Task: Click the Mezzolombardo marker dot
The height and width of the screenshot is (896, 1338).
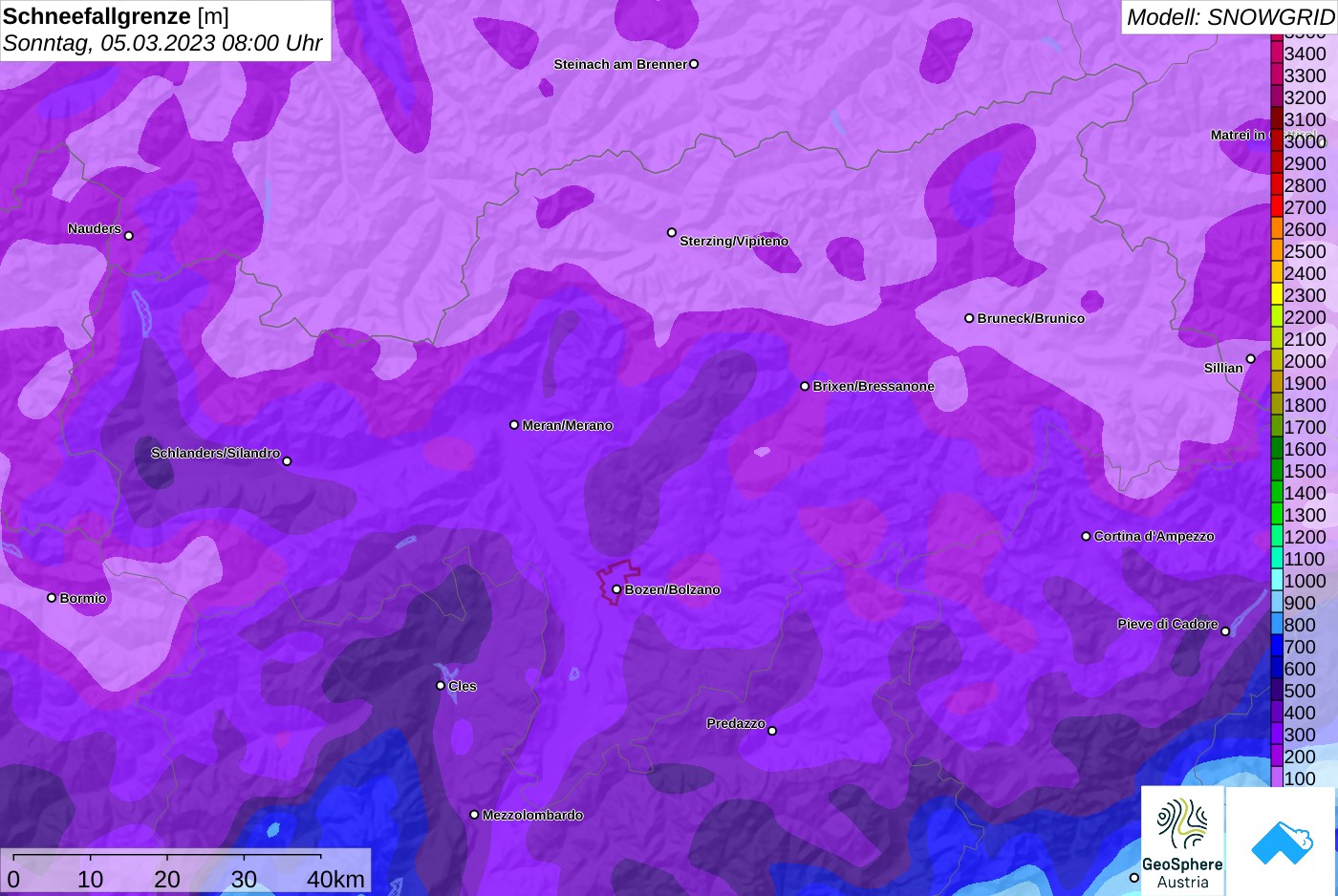Action: tap(474, 815)
